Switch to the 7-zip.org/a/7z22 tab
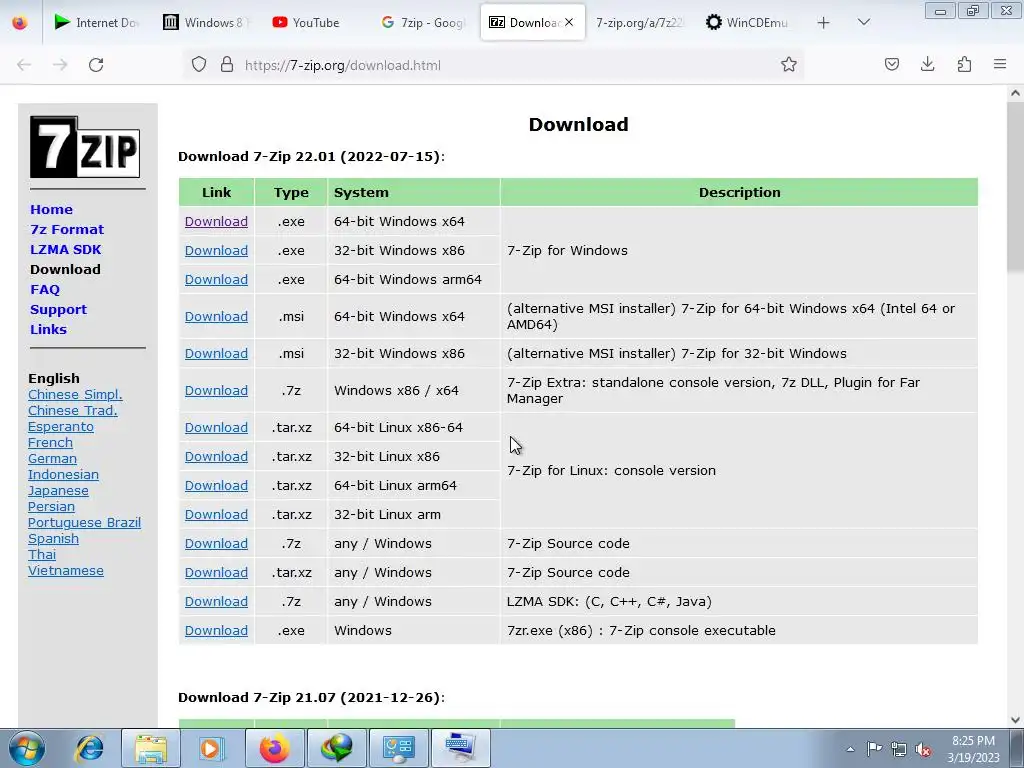Image resolution: width=1024 pixels, height=768 pixels. click(640, 22)
